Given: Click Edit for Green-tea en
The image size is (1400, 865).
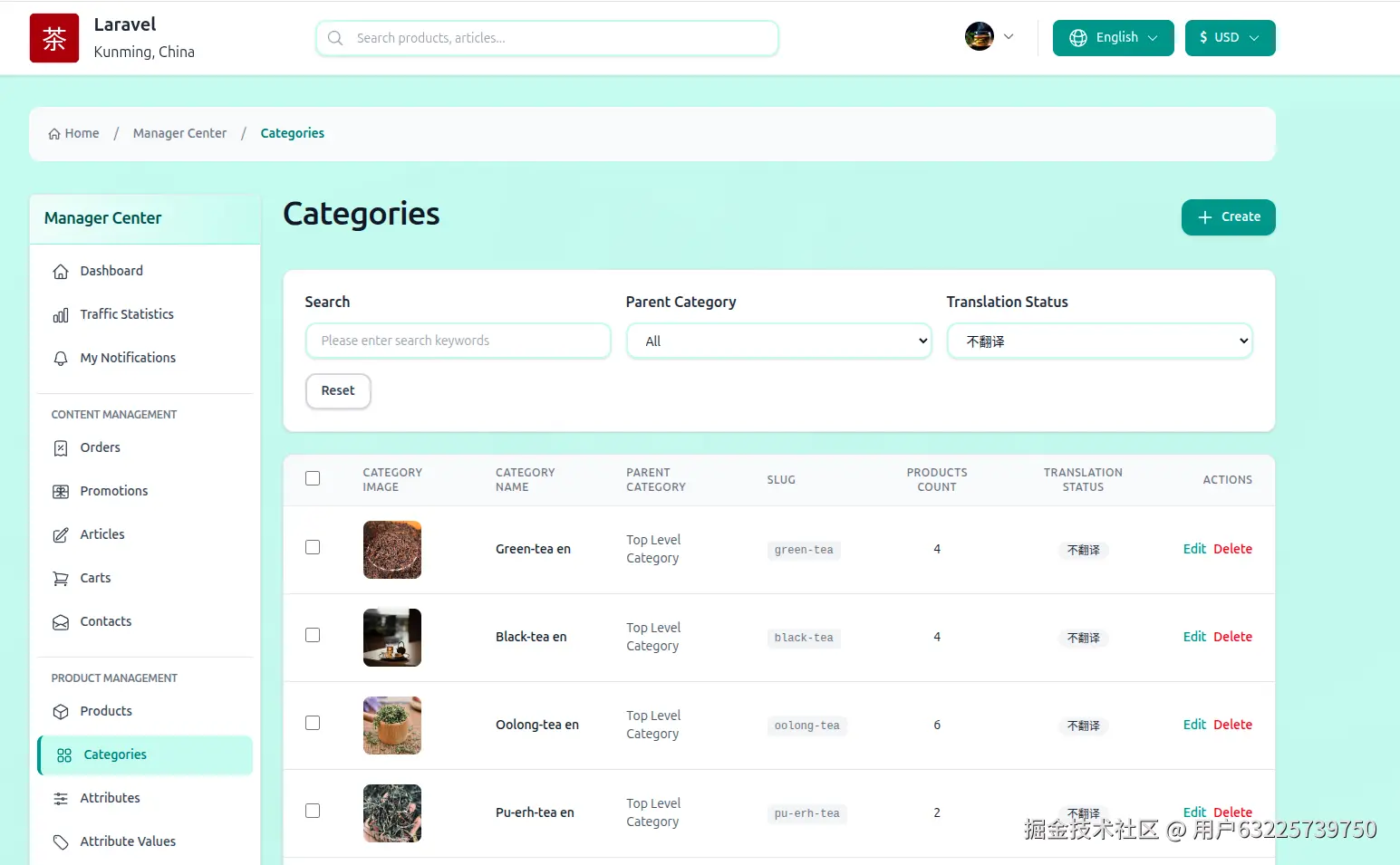Looking at the screenshot, I should 1194,549.
